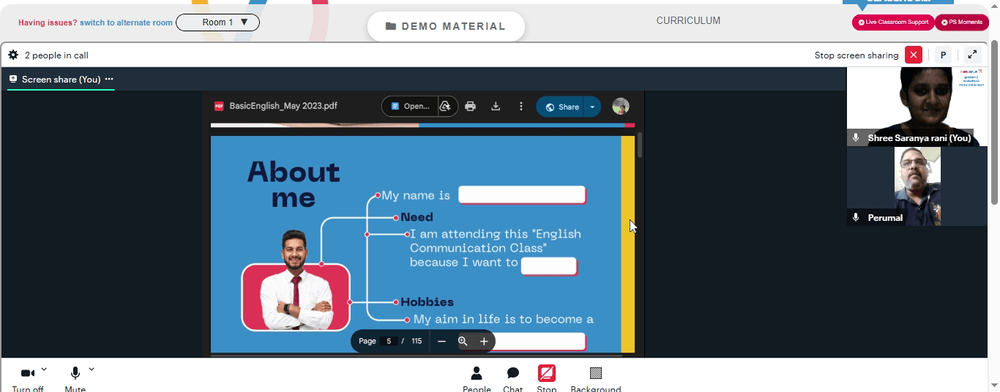The height and width of the screenshot is (392, 1000).
Task: Open Google account profile avatar
Action: click(621, 106)
